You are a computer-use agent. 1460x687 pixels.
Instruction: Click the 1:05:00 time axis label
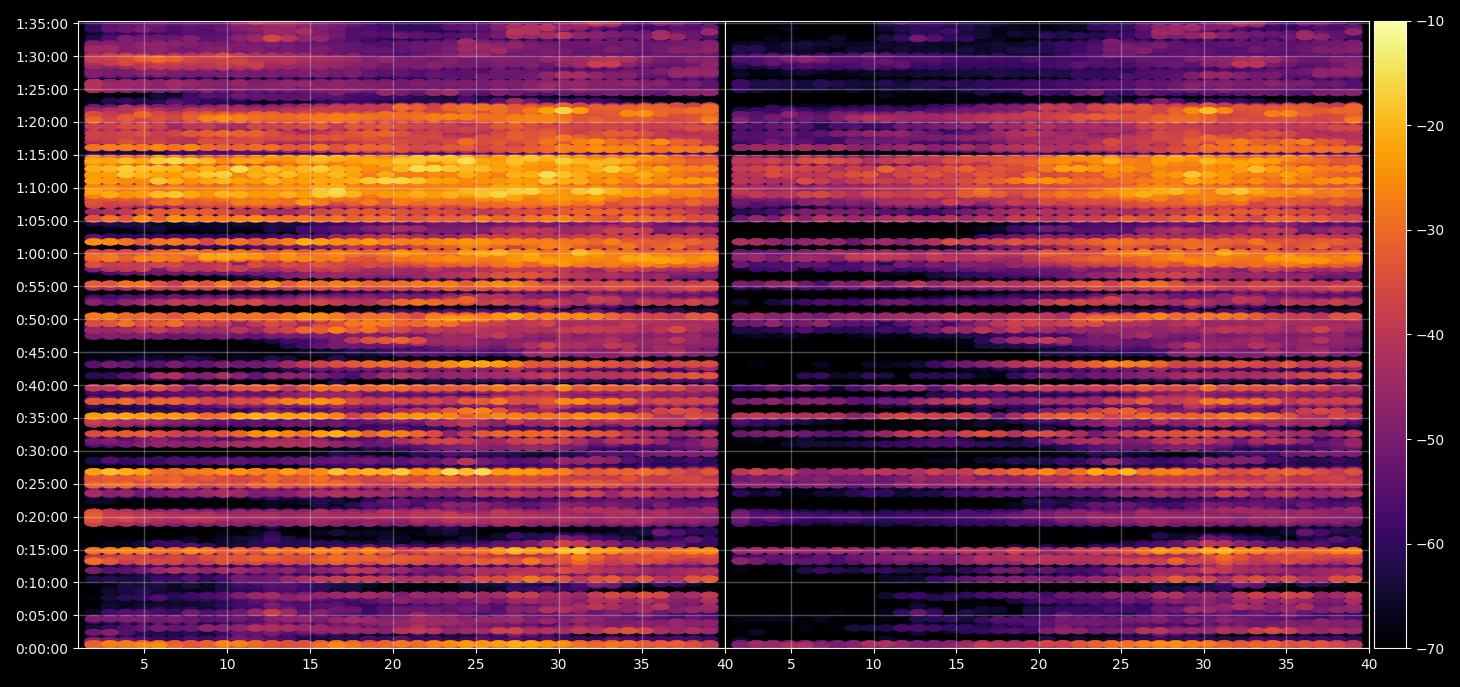(x=42, y=221)
